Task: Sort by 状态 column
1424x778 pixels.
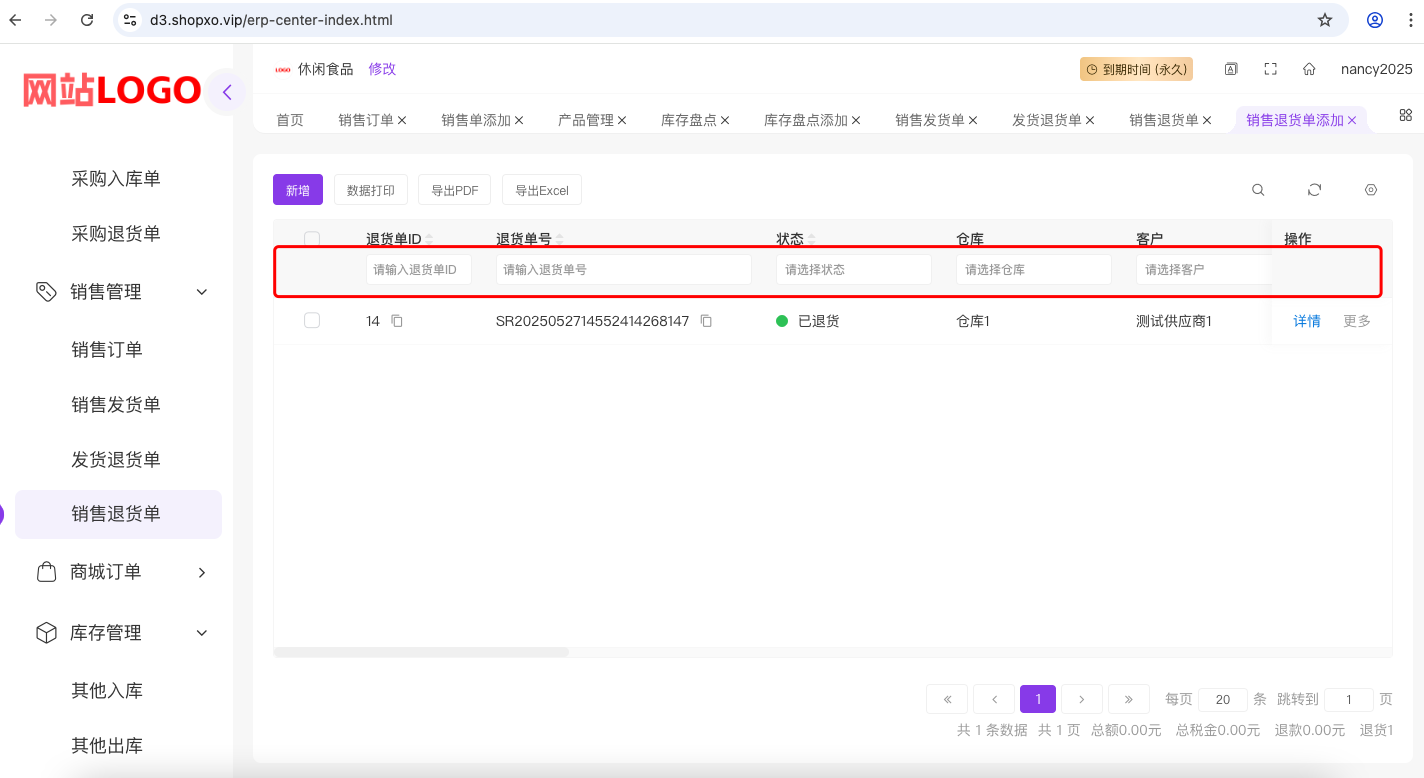Action: (812, 240)
